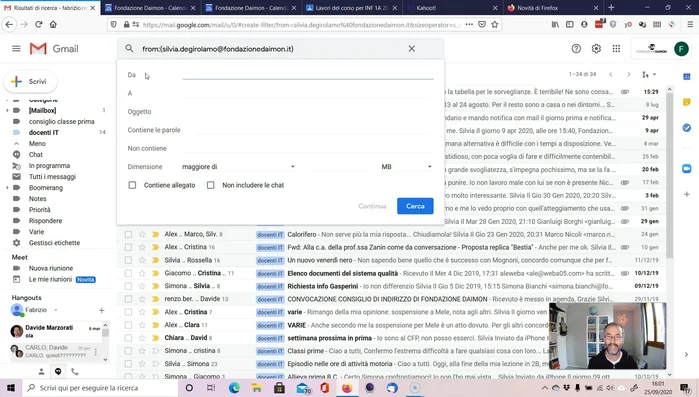The image size is (699, 397).
Task: Go to the older messages page arrow
Action: click(x=629, y=74)
